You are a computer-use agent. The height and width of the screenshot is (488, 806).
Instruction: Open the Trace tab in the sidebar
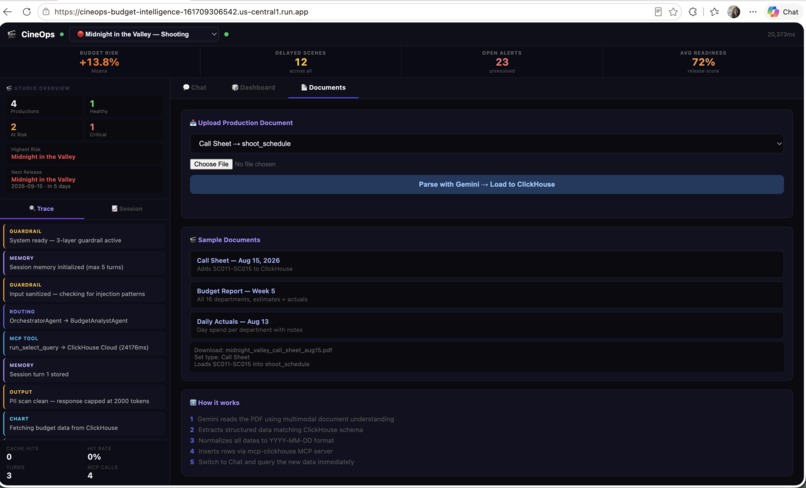pyautogui.click(x=42, y=208)
